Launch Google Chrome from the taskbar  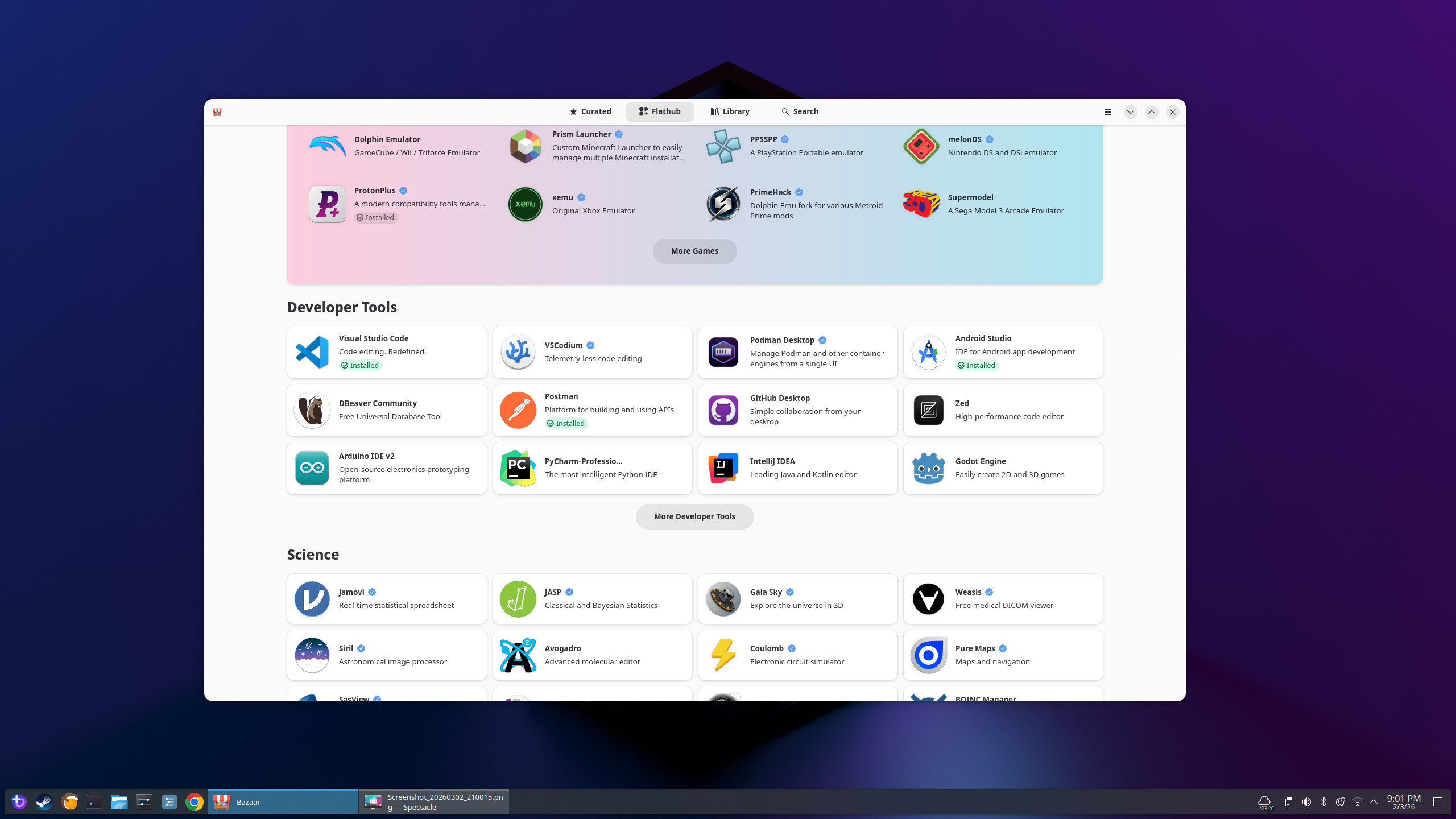[194, 802]
